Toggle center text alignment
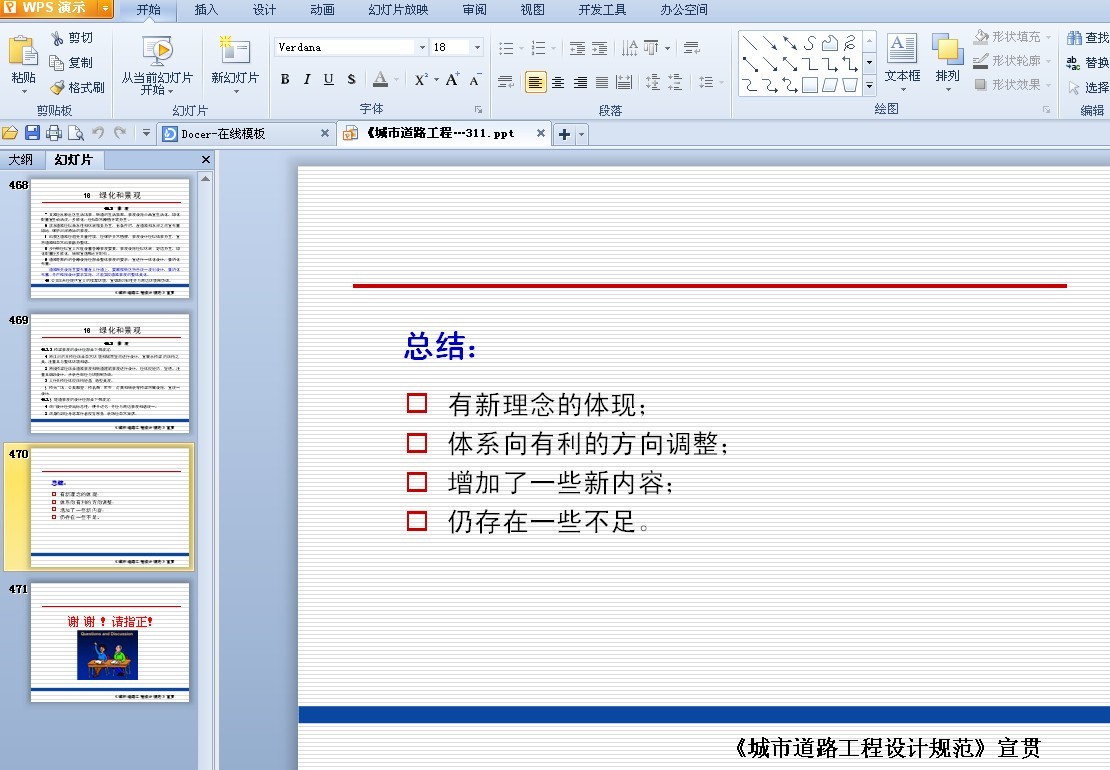This screenshot has height=770, width=1110. 558,83
